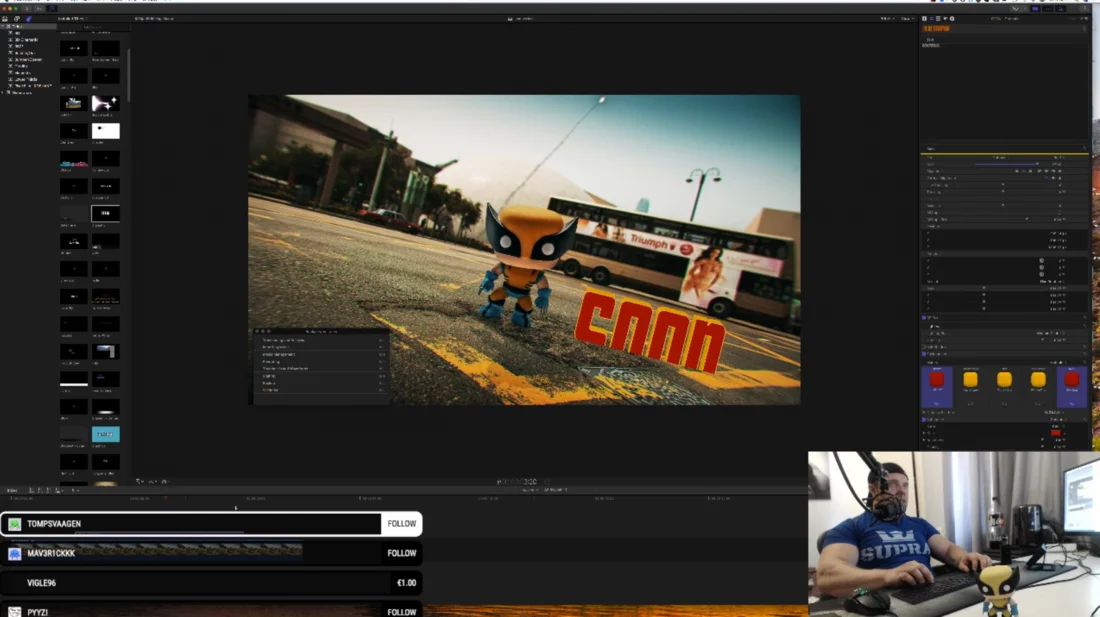This screenshot has width=1100, height=617.
Task: Select the white sparkle title thumbnail
Action: pos(105,103)
